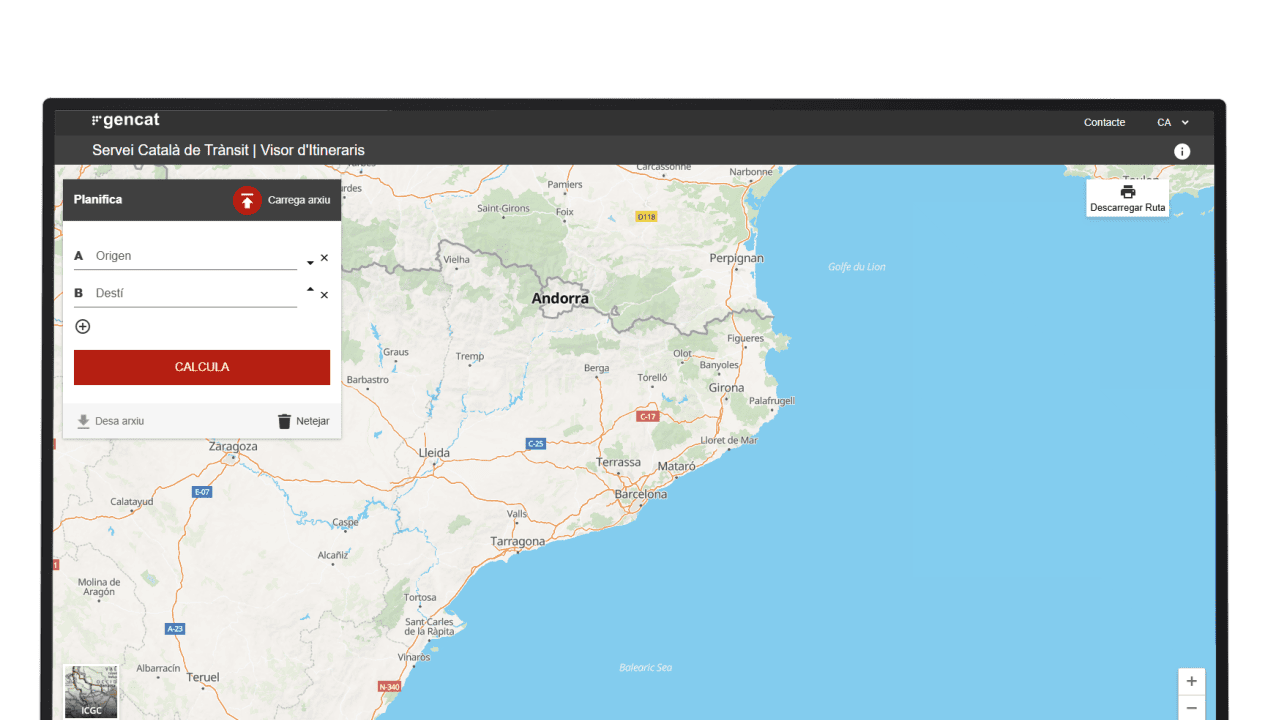The width and height of the screenshot is (1280, 720).
Task: Open the CA language dropdown
Action: [x=1173, y=122]
